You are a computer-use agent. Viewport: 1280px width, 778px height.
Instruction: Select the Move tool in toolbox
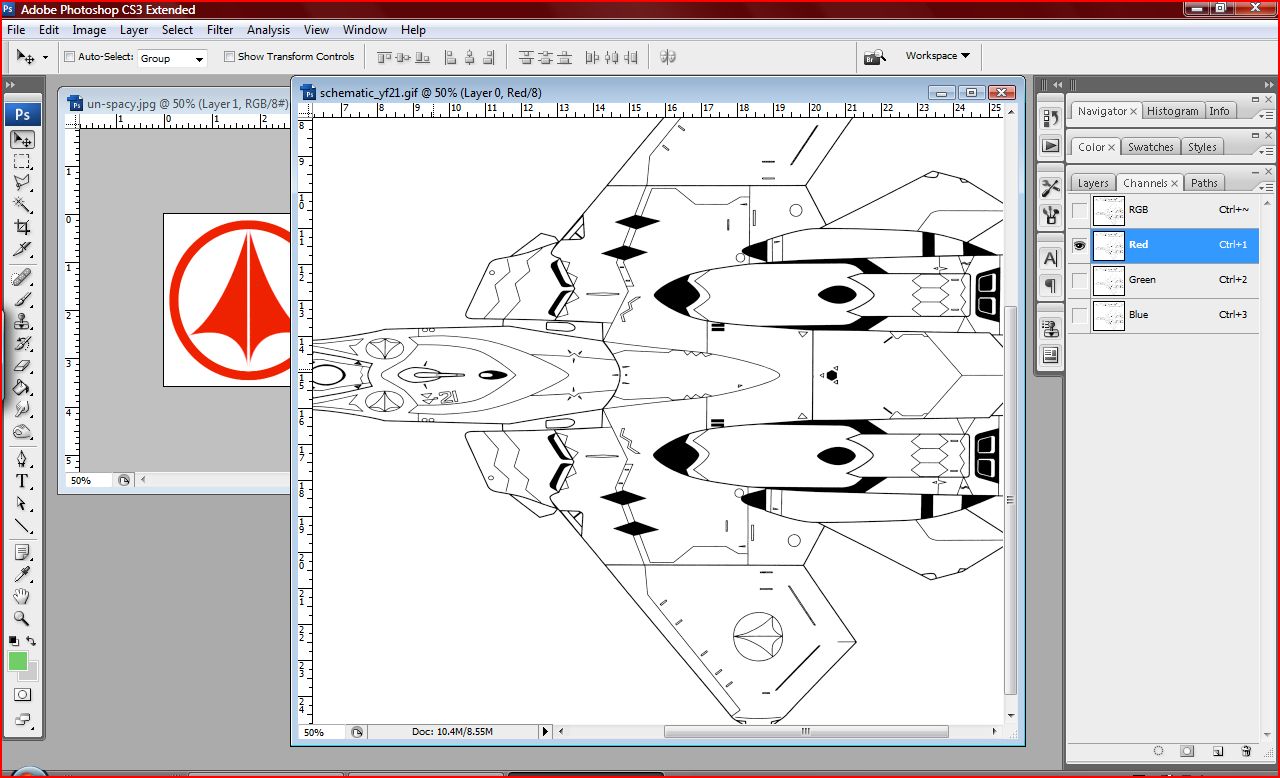pyautogui.click(x=22, y=139)
